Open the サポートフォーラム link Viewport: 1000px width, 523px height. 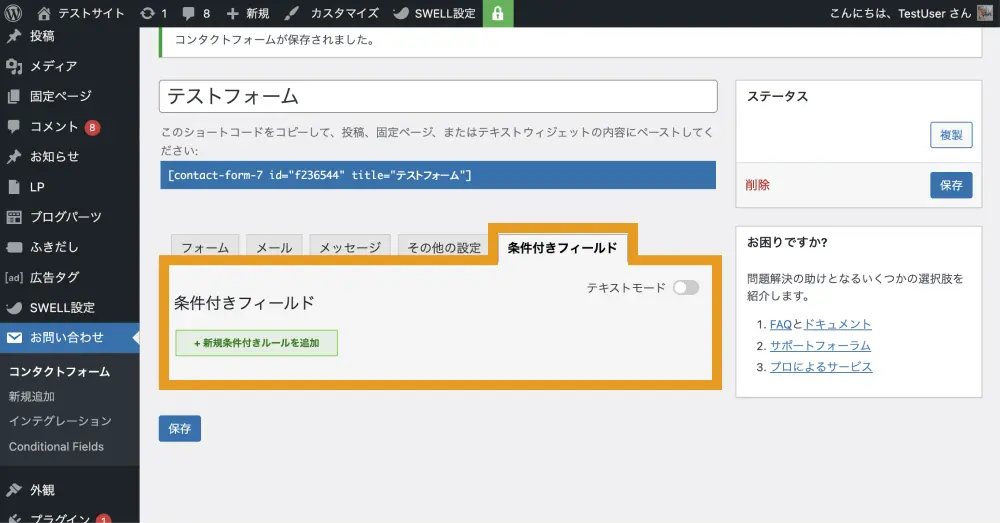click(820, 346)
